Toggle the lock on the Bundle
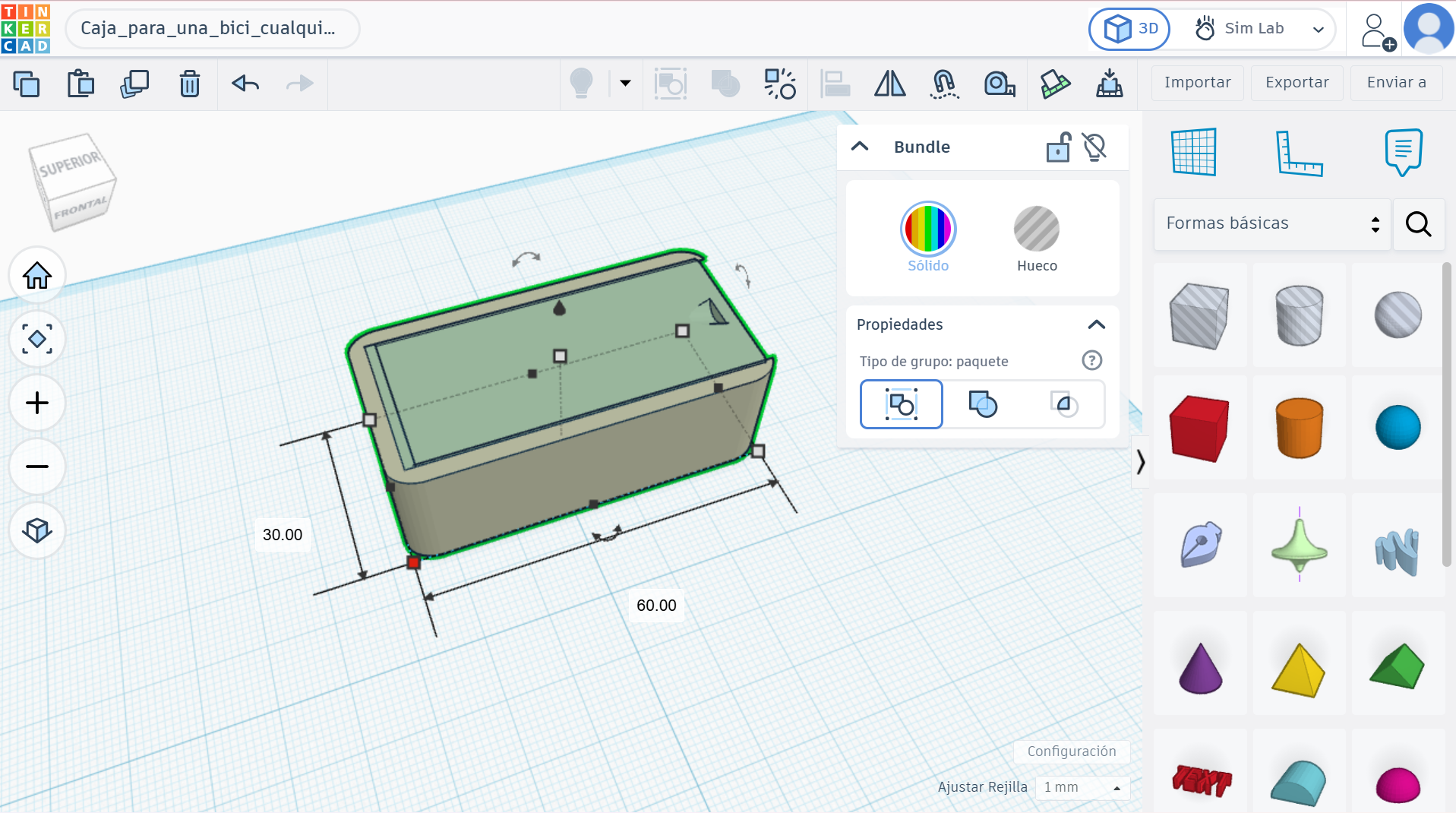The image size is (1456, 813). click(1058, 147)
